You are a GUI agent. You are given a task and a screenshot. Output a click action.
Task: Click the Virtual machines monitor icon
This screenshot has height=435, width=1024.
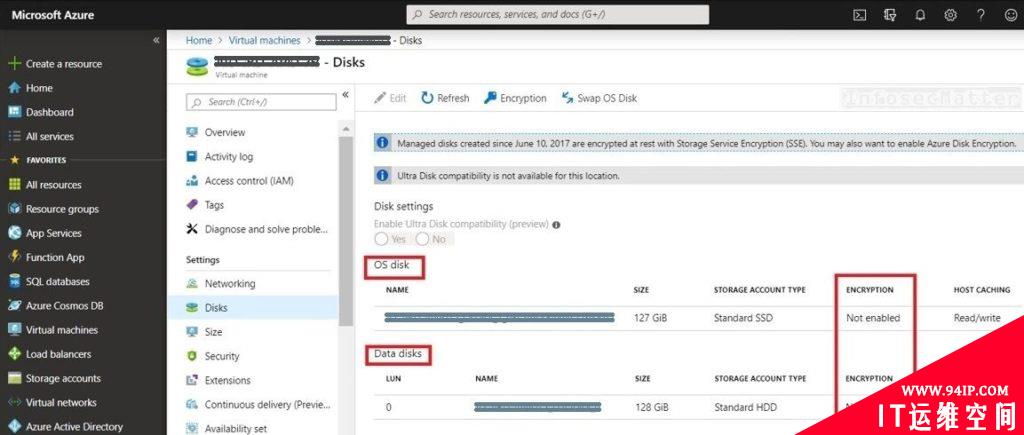tap(14, 330)
